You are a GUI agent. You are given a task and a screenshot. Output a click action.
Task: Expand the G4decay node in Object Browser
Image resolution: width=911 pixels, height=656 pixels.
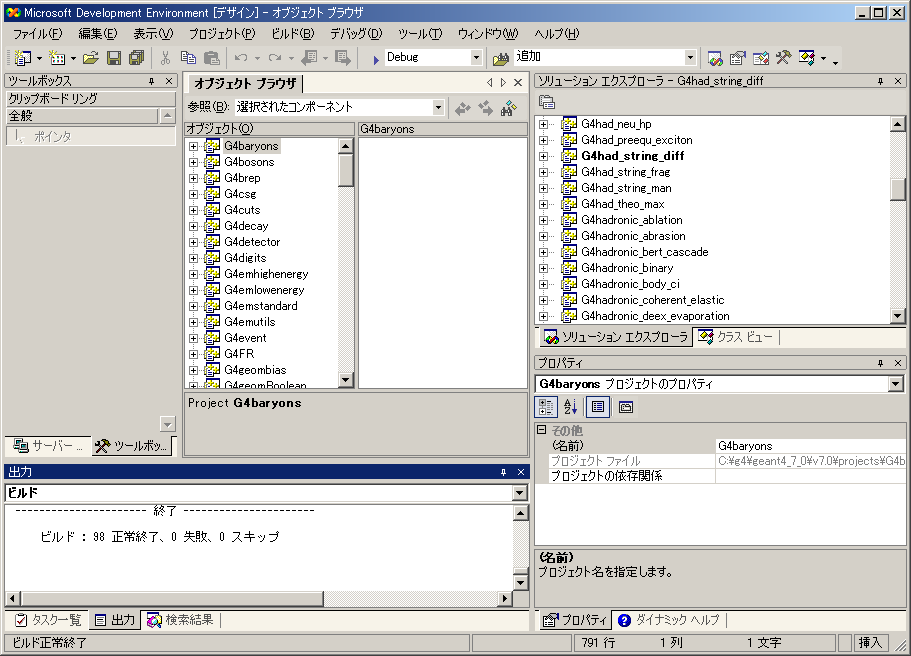(x=193, y=226)
